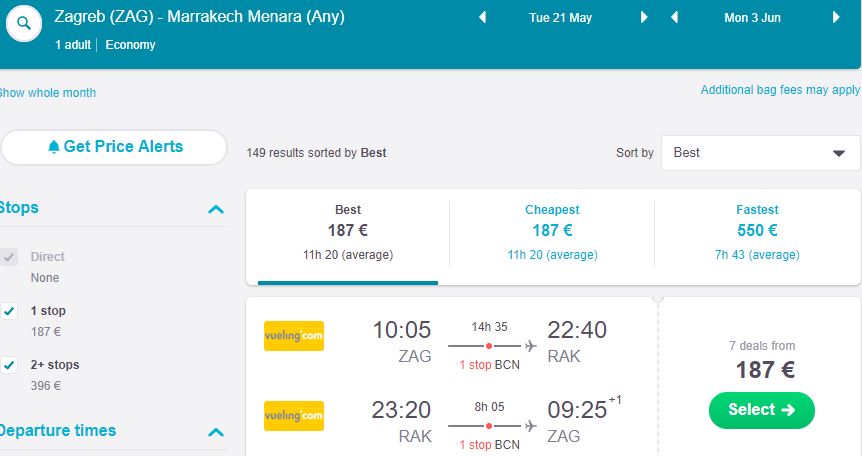Uncheck the 1 stop filter

10,311
